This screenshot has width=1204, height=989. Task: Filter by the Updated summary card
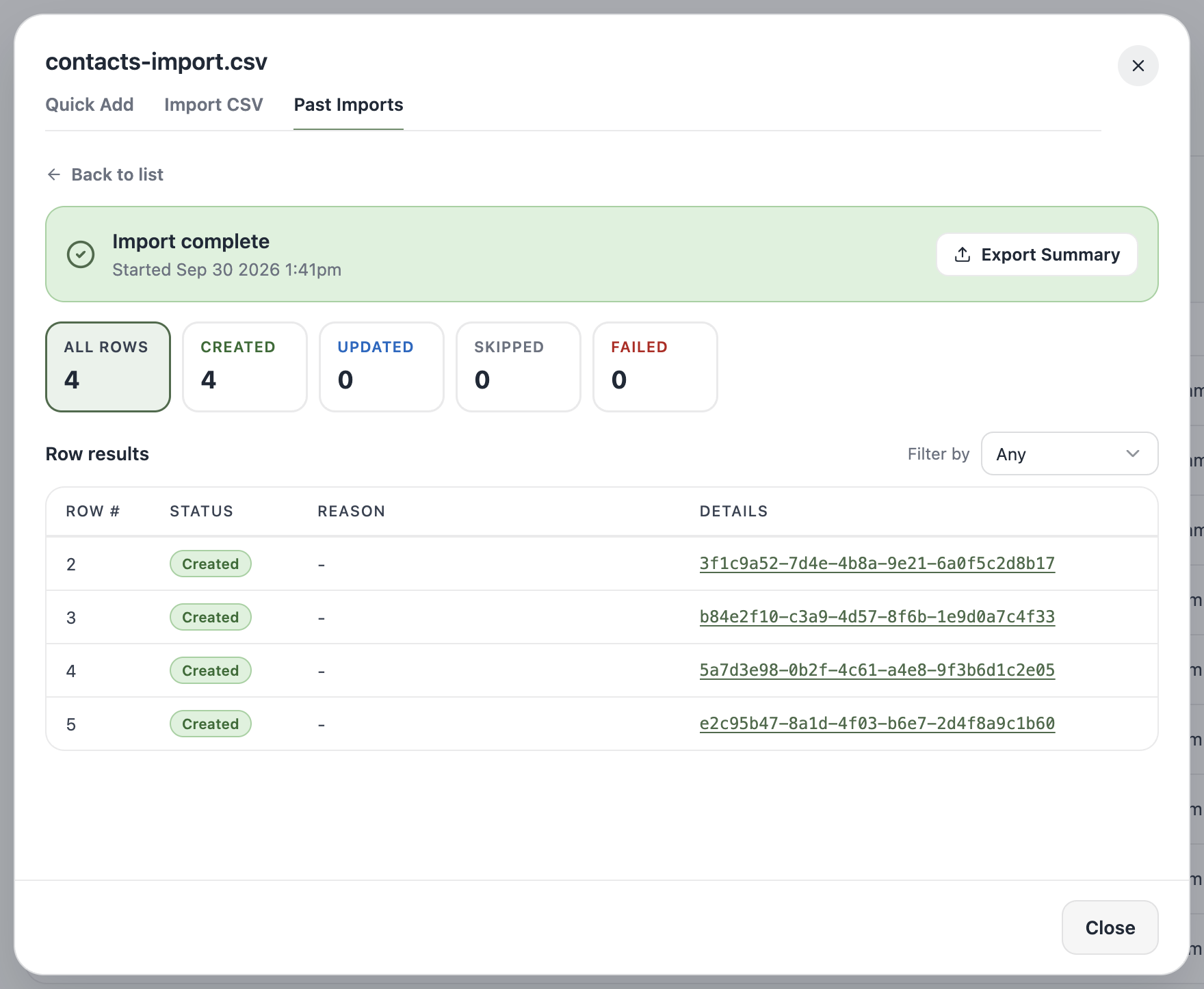[382, 367]
